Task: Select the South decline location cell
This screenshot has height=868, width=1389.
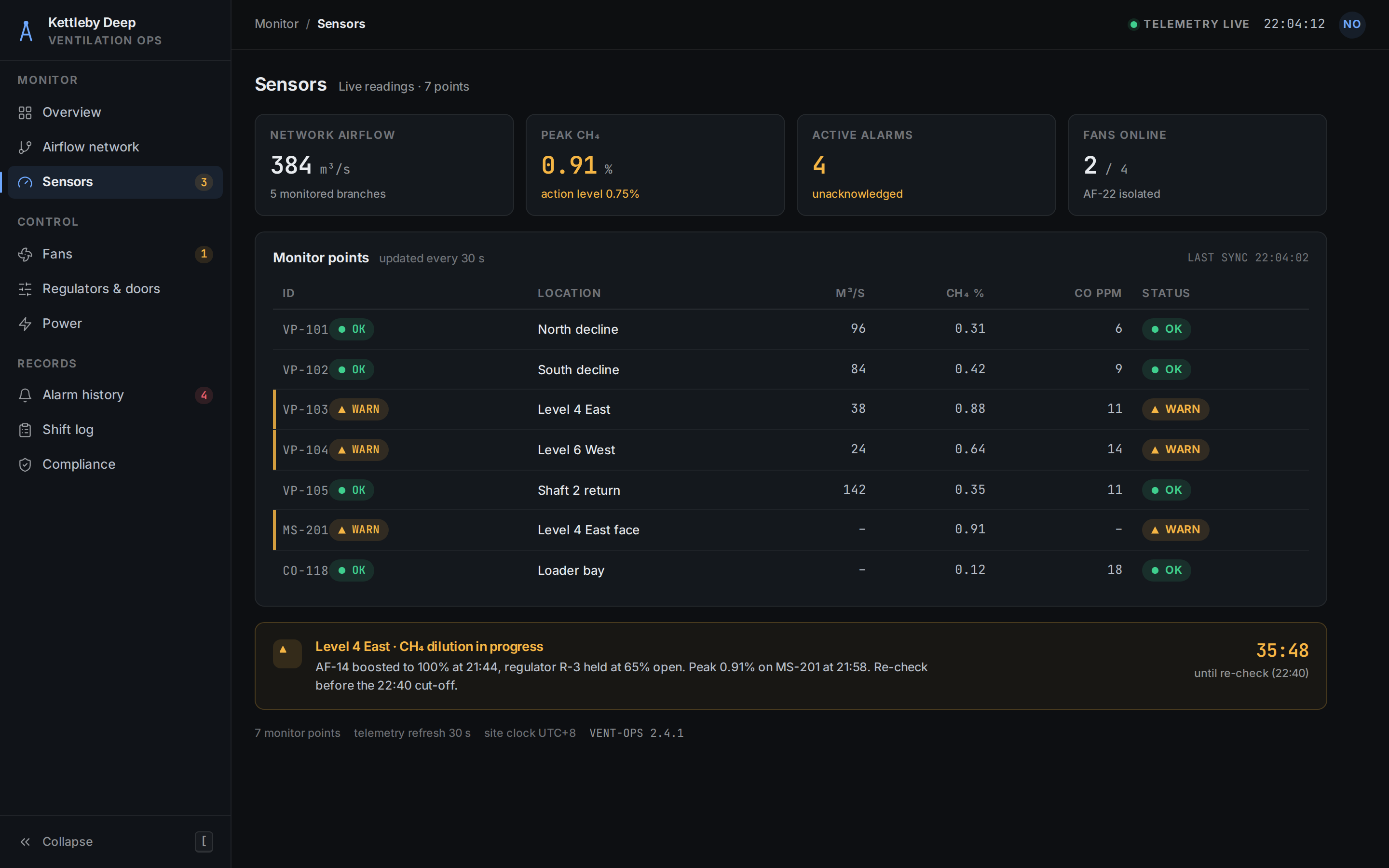Action: [578, 370]
